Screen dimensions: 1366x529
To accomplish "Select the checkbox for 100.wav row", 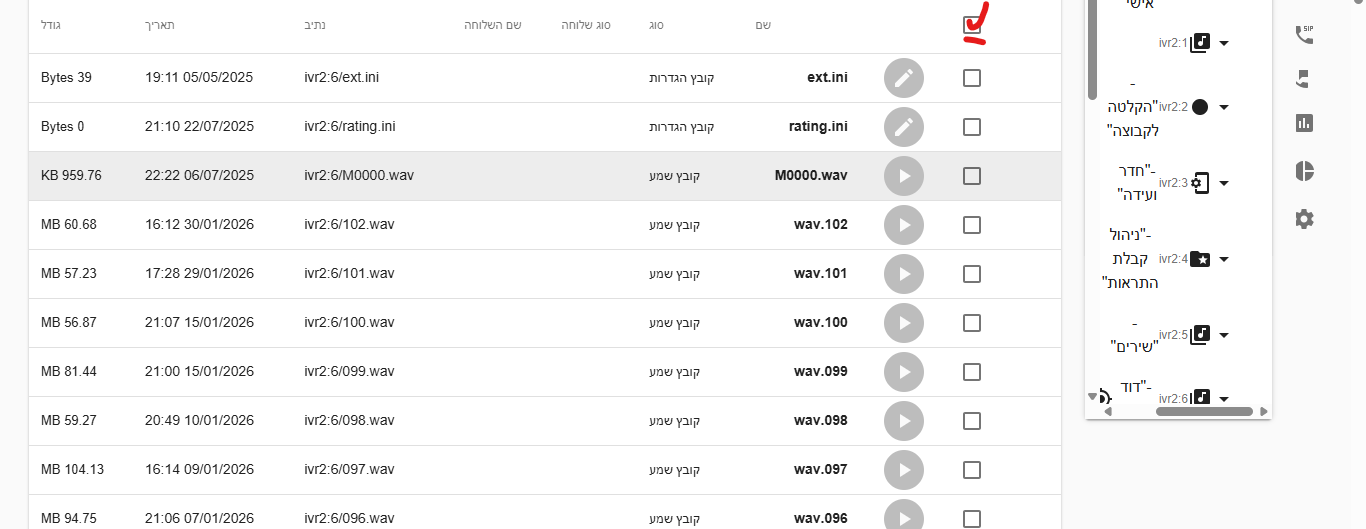I will (972, 323).
